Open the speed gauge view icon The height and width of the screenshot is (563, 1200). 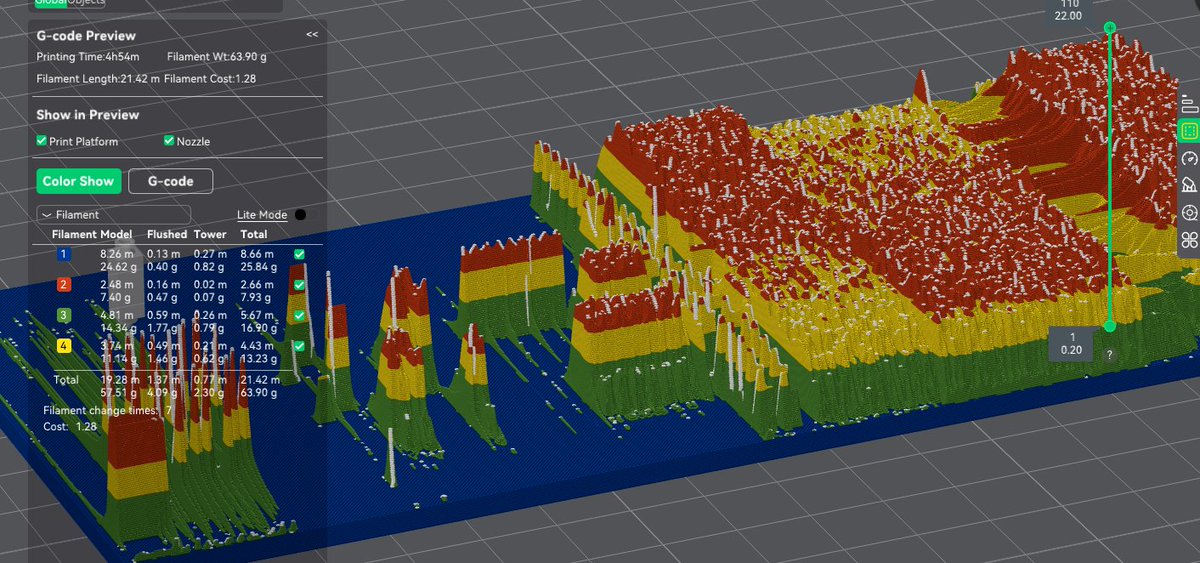[x=1189, y=158]
